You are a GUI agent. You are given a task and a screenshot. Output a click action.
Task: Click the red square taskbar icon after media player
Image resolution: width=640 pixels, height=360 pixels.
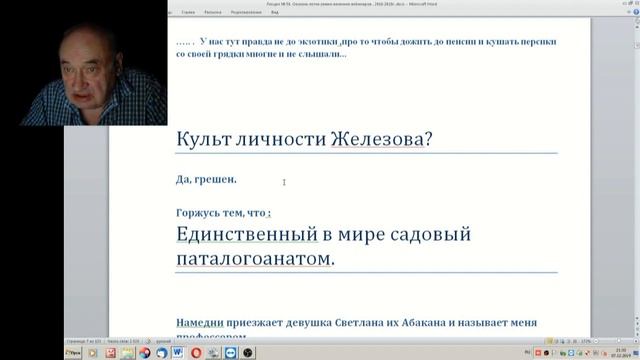[x=110, y=353]
